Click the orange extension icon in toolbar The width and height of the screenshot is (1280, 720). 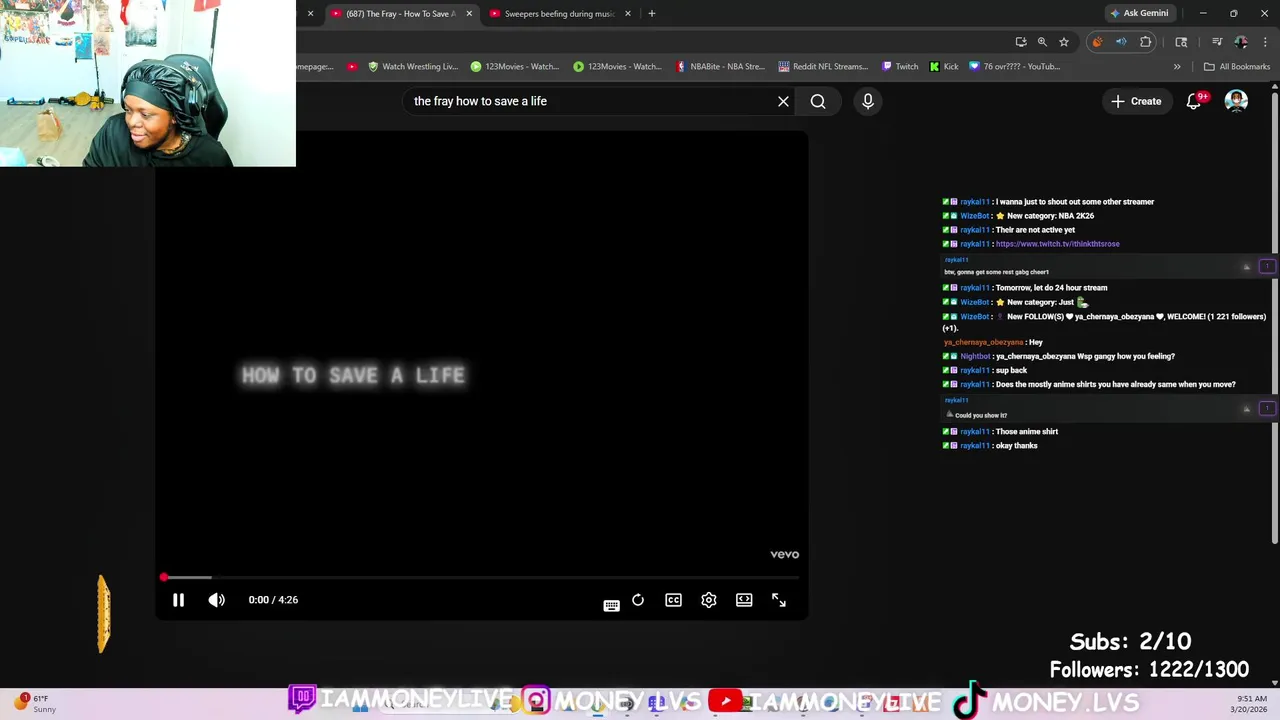coord(1097,42)
